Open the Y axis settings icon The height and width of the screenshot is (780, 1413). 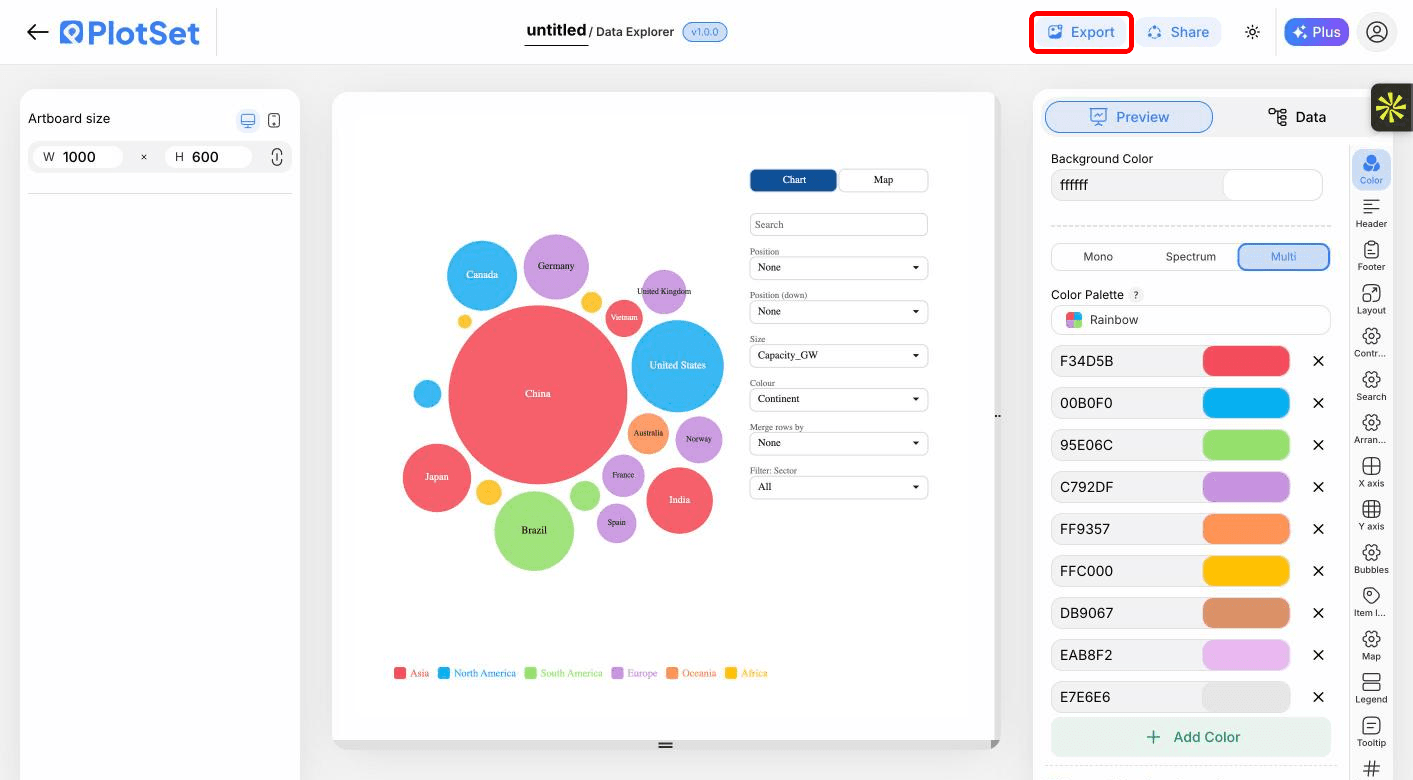tap(1371, 515)
